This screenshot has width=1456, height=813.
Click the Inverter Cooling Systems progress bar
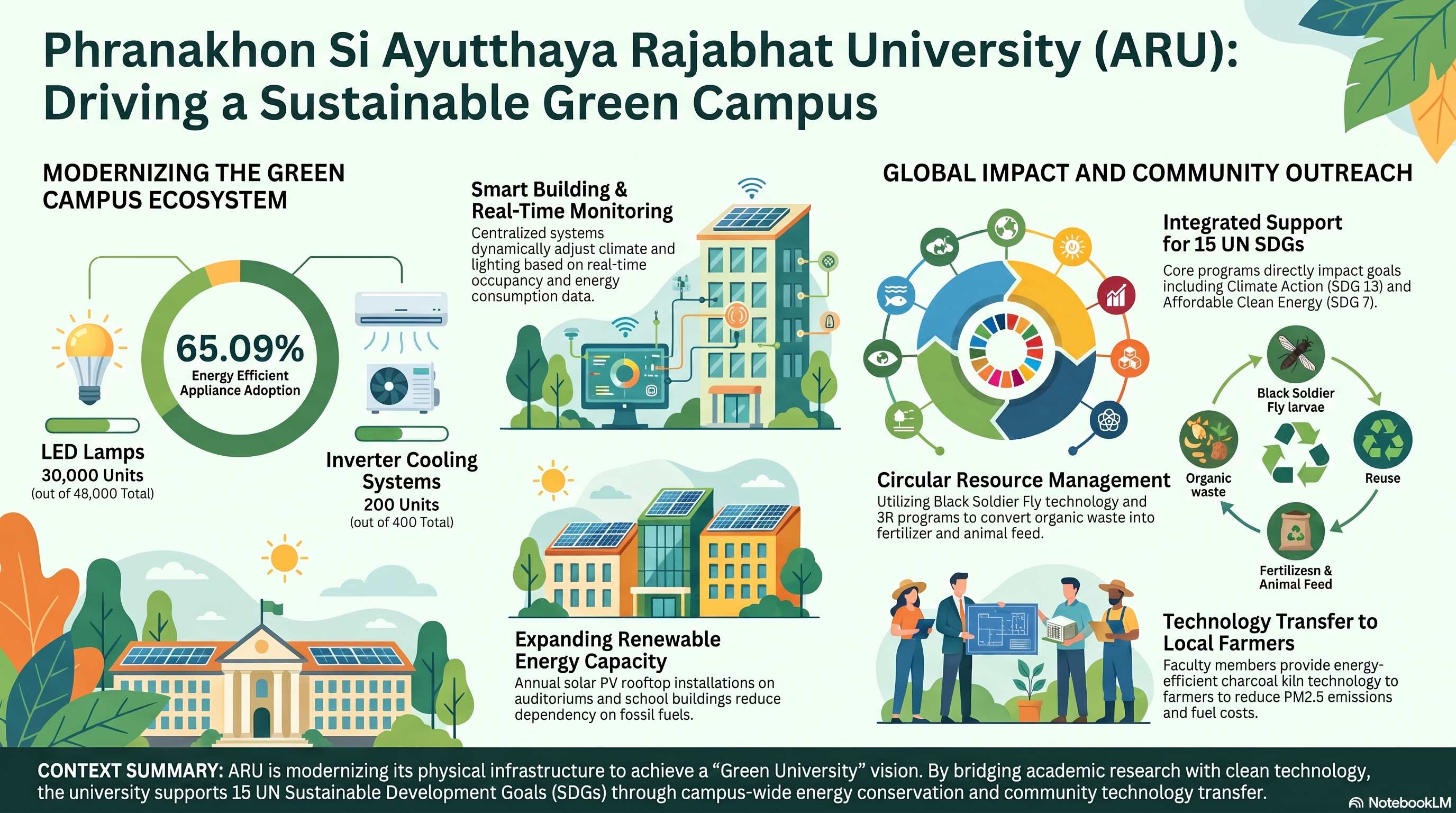pyautogui.click(x=402, y=433)
